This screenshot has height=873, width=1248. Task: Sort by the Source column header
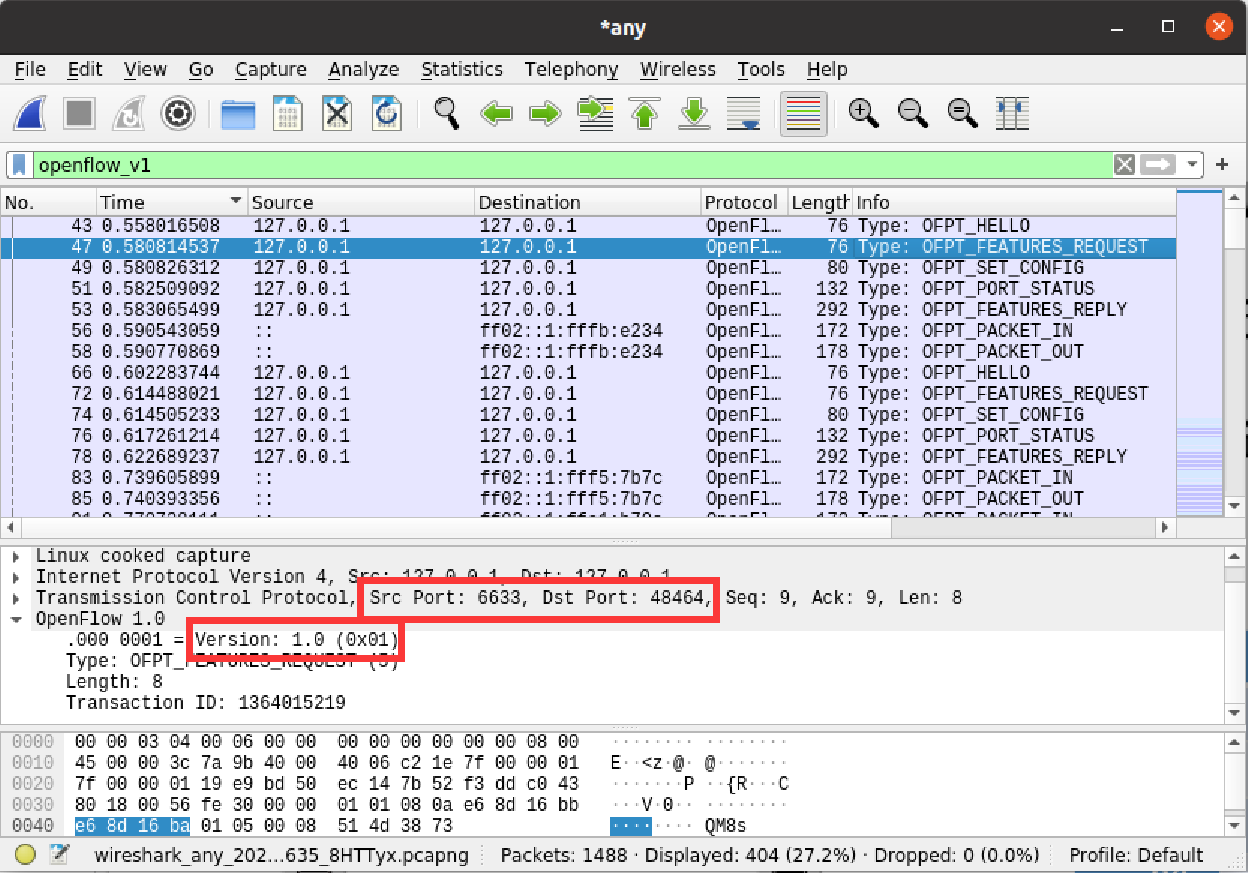pyautogui.click(x=360, y=202)
